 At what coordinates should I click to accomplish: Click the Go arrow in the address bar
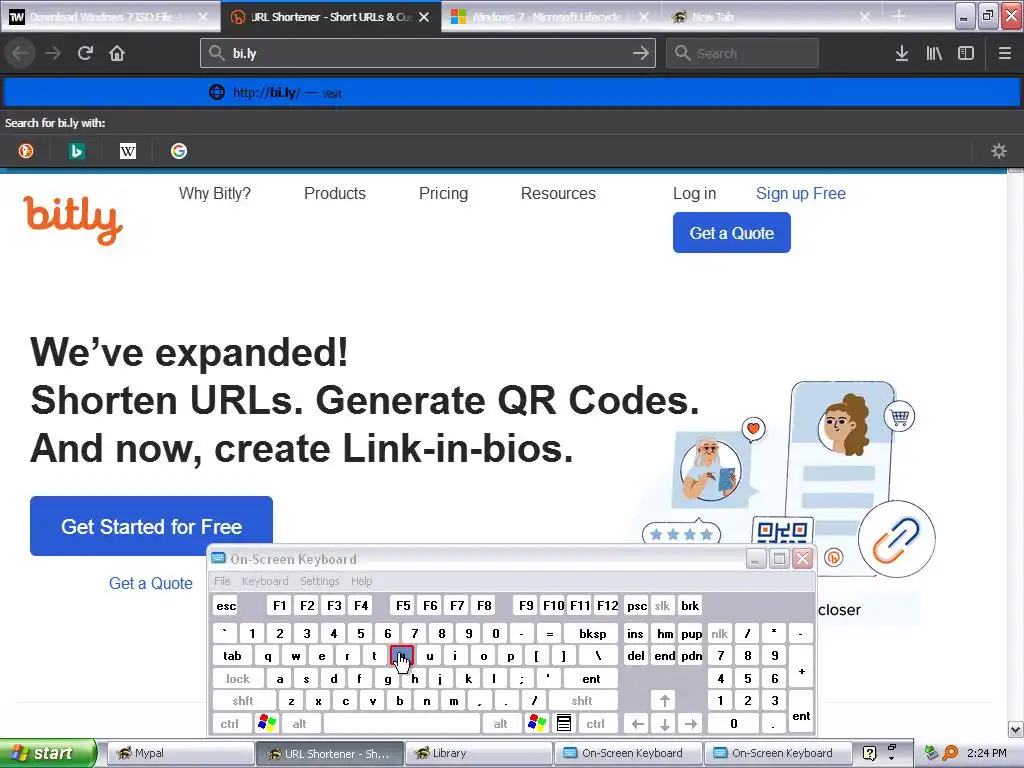[x=641, y=53]
